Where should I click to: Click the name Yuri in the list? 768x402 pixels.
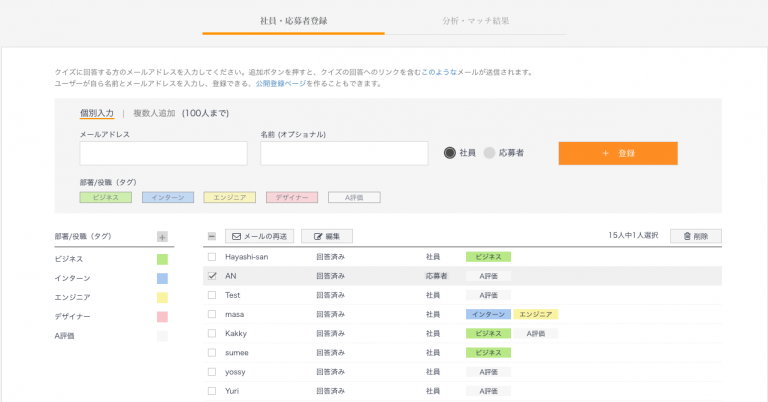pyautogui.click(x=232, y=391)
